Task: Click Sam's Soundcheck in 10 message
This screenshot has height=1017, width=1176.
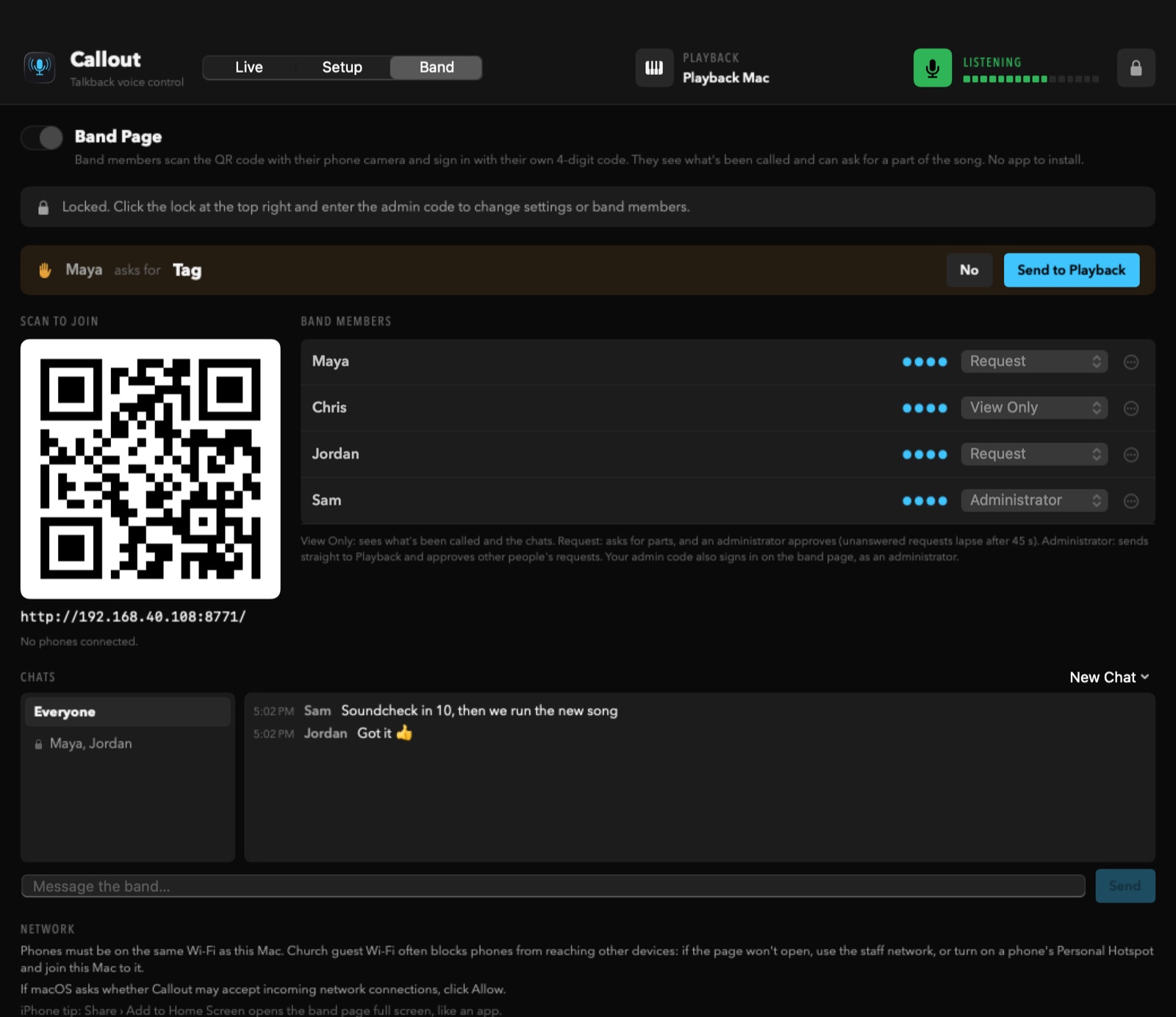Action: [x=479, y=711]
